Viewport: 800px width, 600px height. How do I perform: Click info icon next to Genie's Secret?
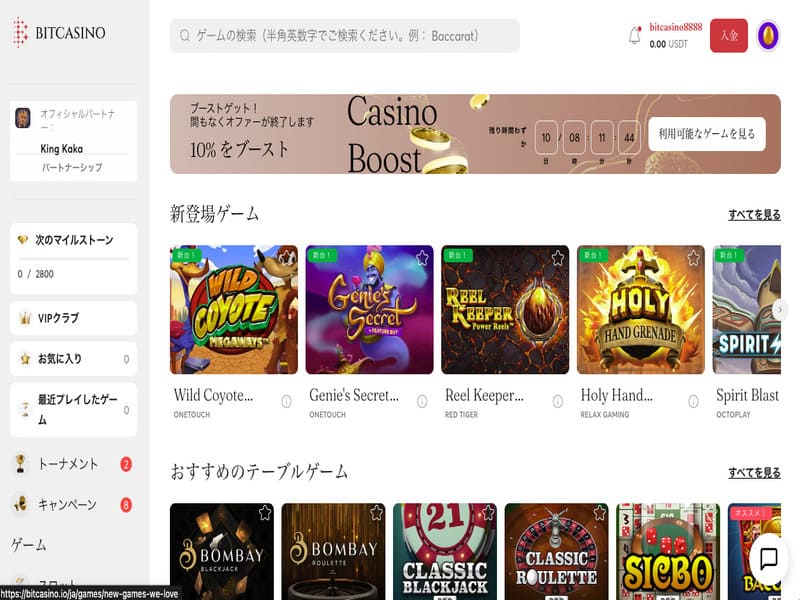(x=421, y=401)
